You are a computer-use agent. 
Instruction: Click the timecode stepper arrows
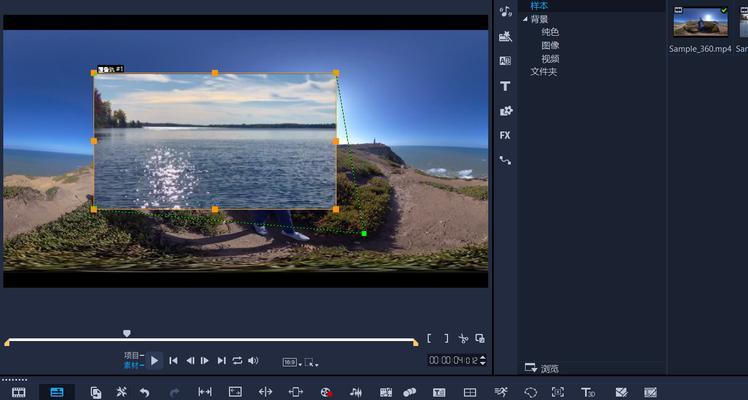[483, 360]
